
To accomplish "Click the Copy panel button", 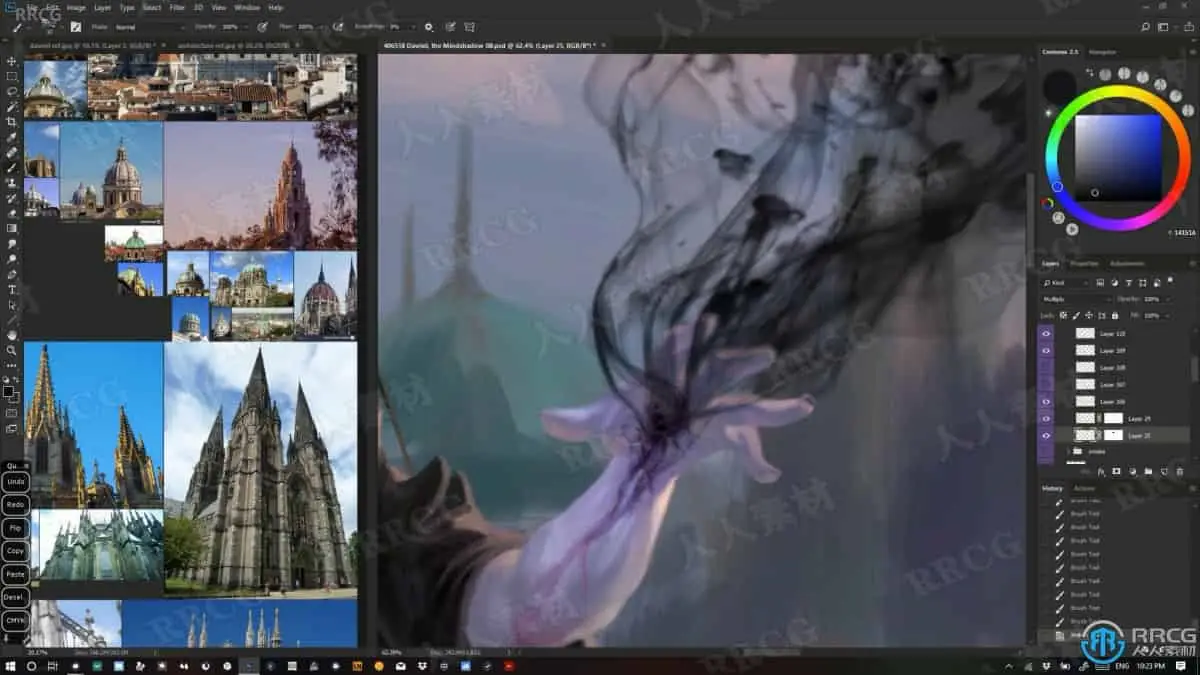I will pos(15,550).
